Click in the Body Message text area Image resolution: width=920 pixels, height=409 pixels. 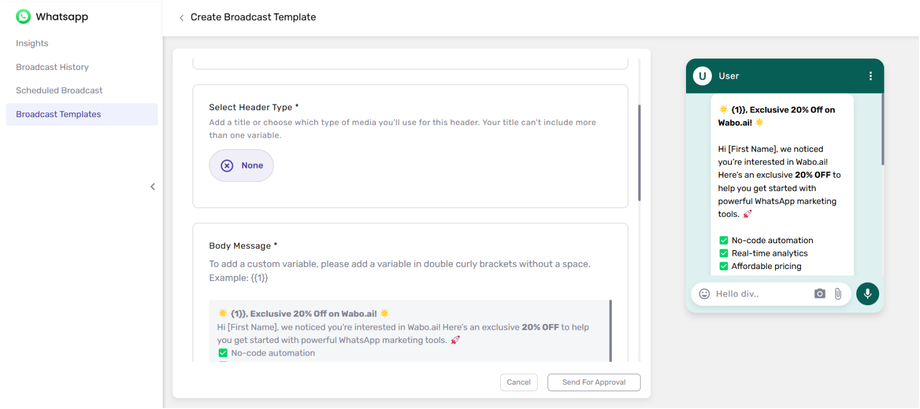pos(409,332)
